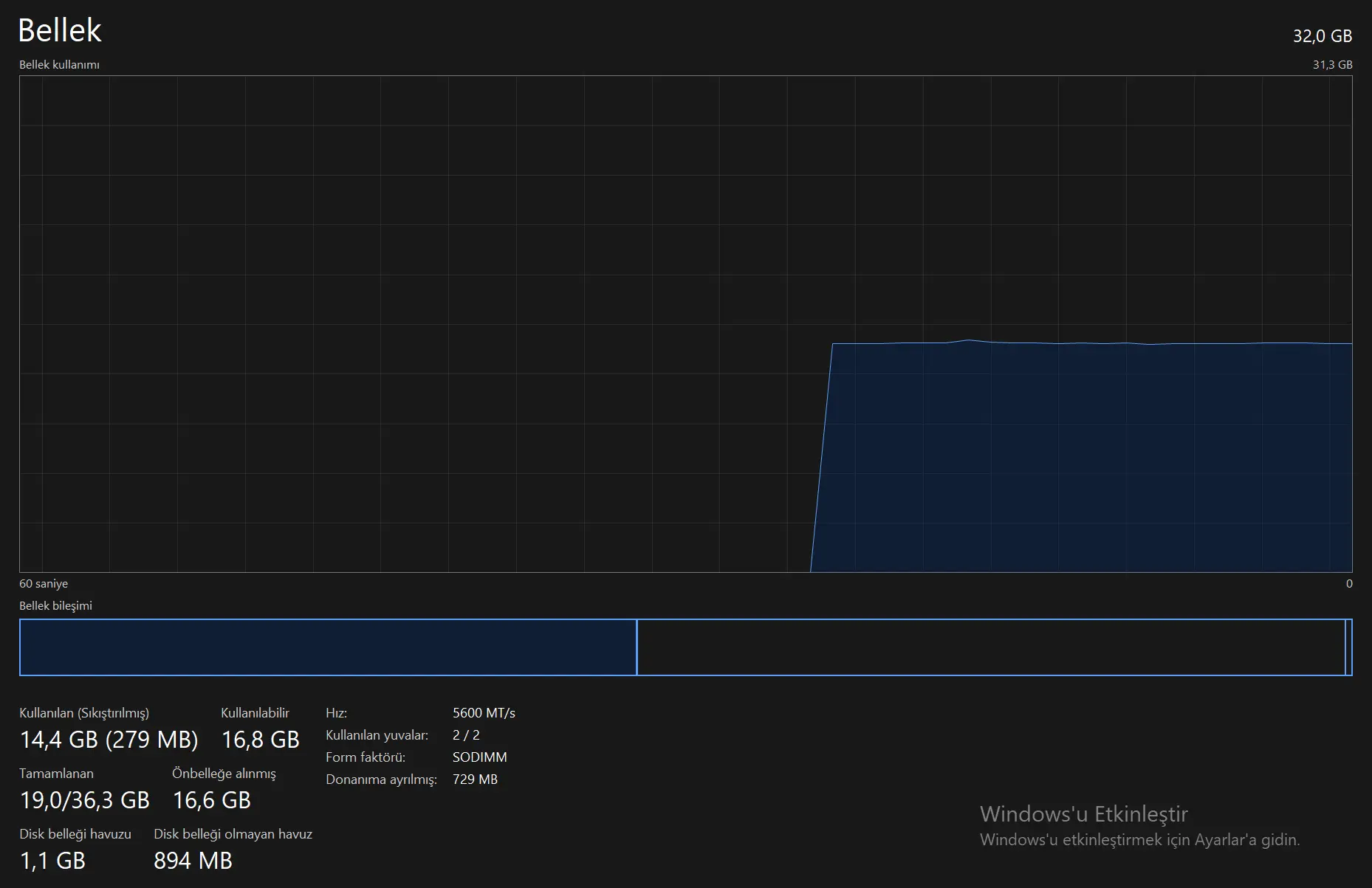
Task: Click the 1,1 GB paged pool value
Action: click(52, 861)
